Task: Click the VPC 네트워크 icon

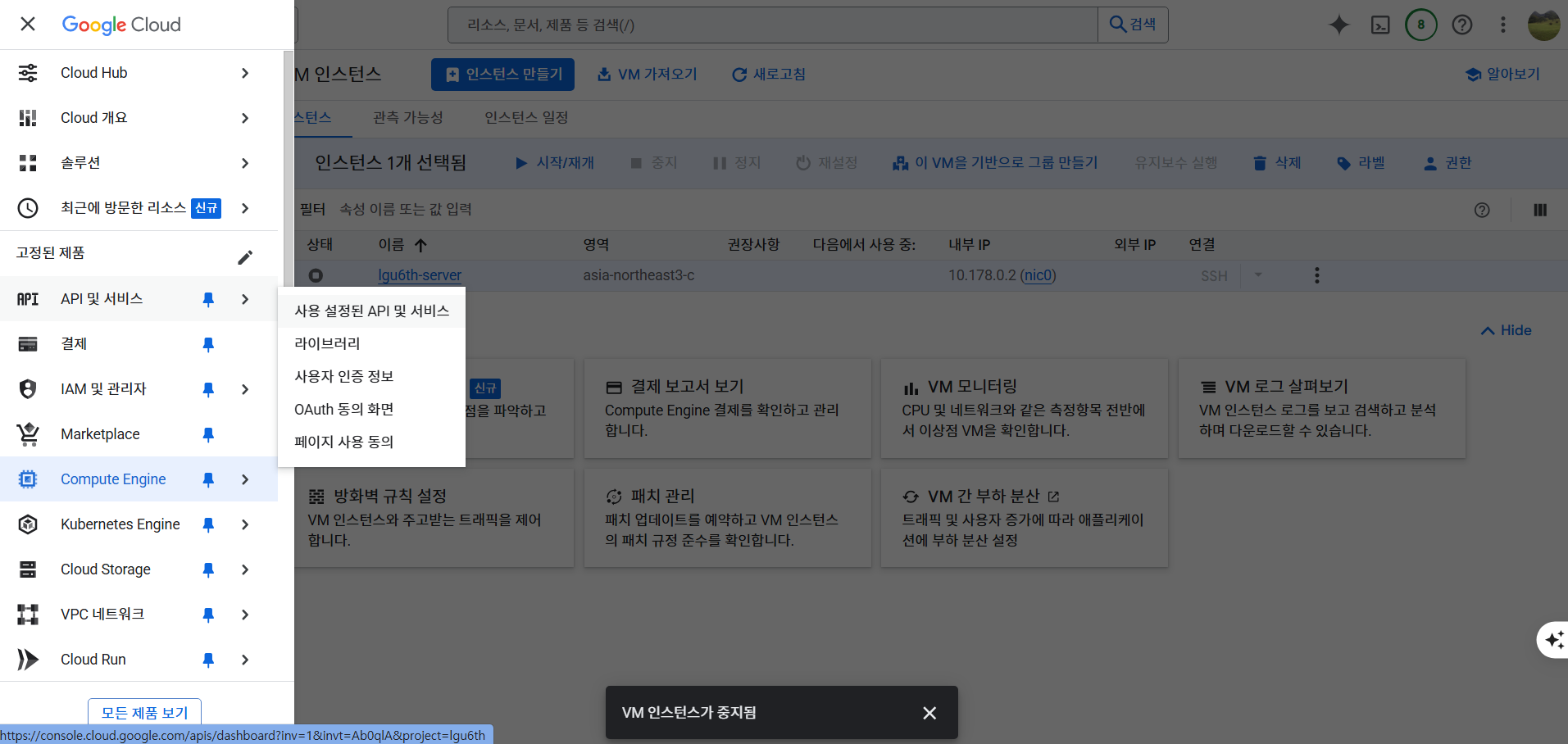Action: 28,615
